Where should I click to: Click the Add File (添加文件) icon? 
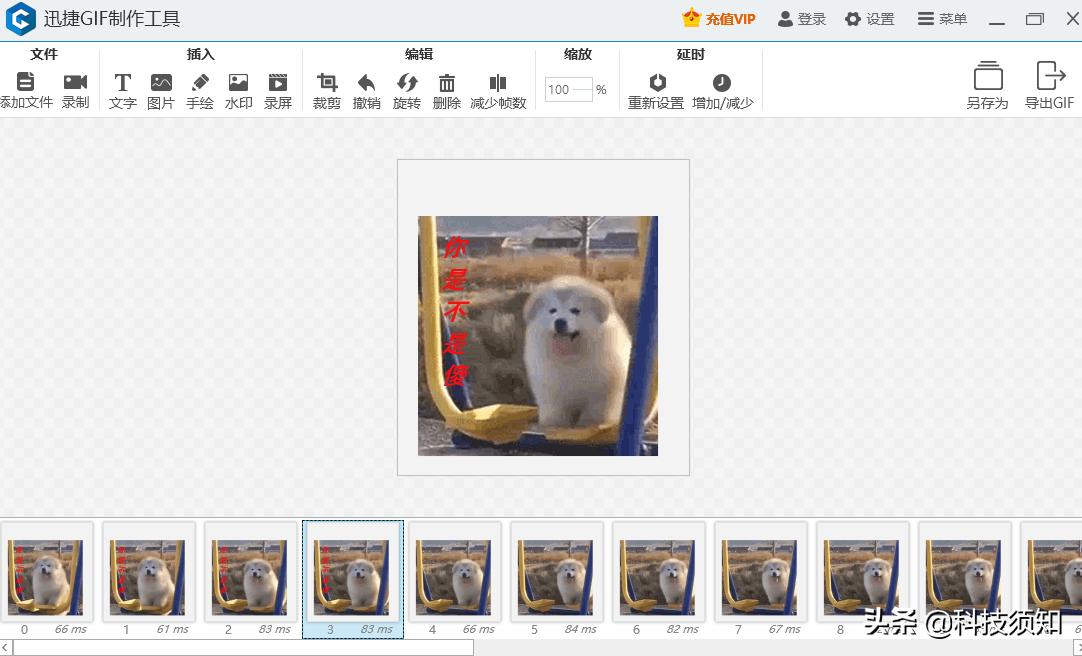tap(26, 83)
